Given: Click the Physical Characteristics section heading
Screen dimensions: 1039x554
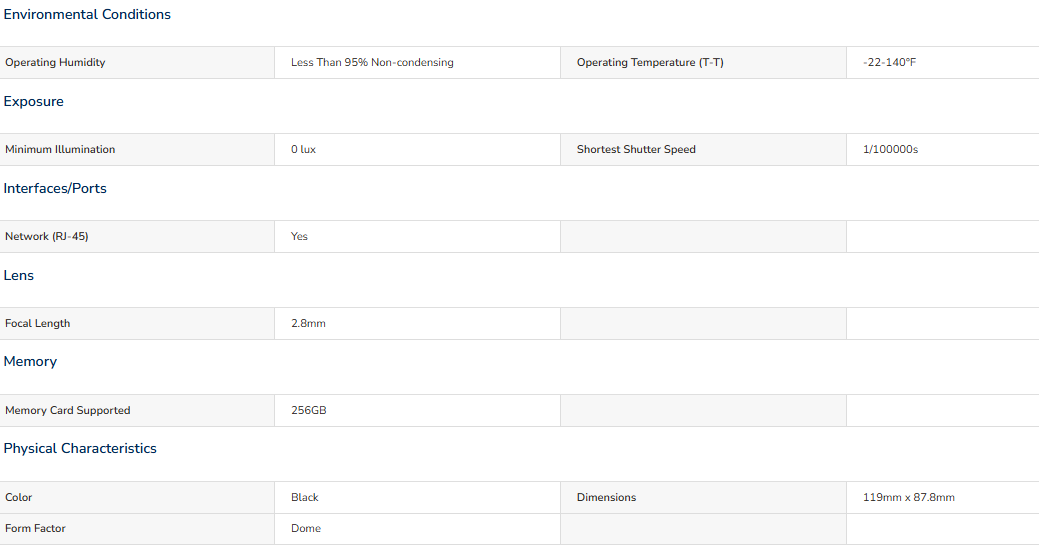Looking at the screenshot, I should point(80,449).
